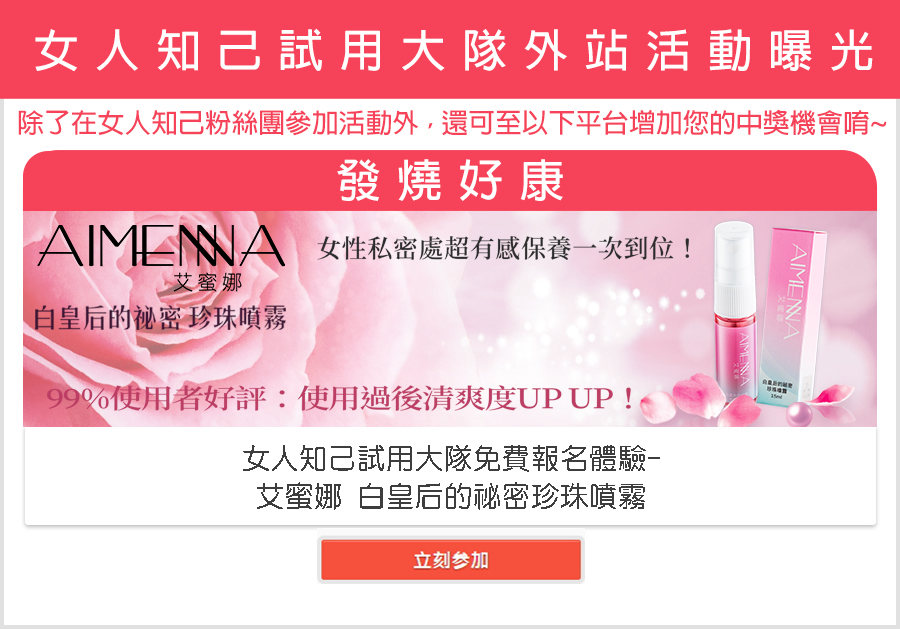Click the 使用過後清爽度UP UP text

pos(467,398)
